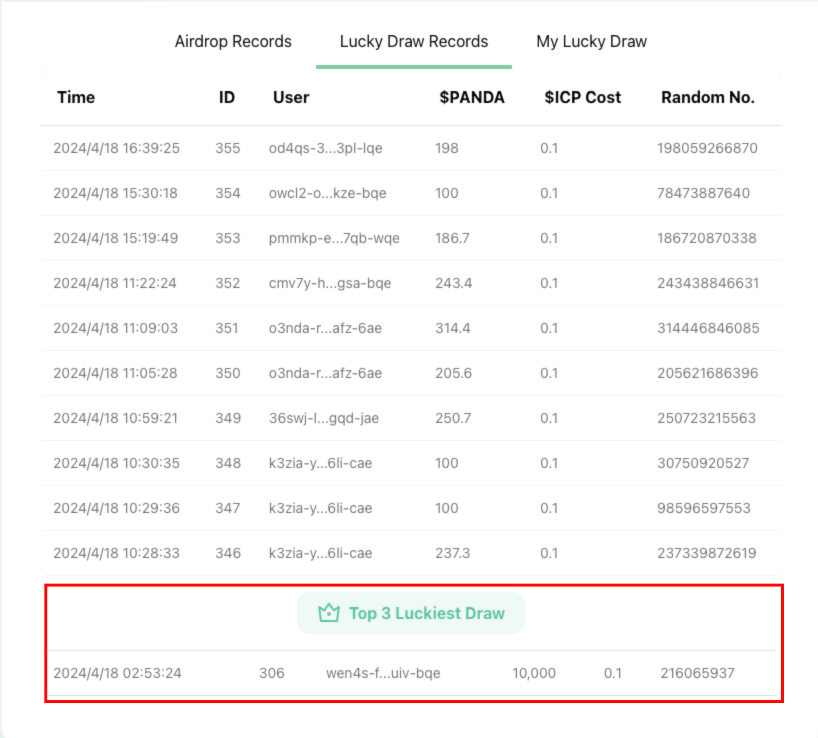
Task: Click draw ID 355
Action: pos(228,148)
